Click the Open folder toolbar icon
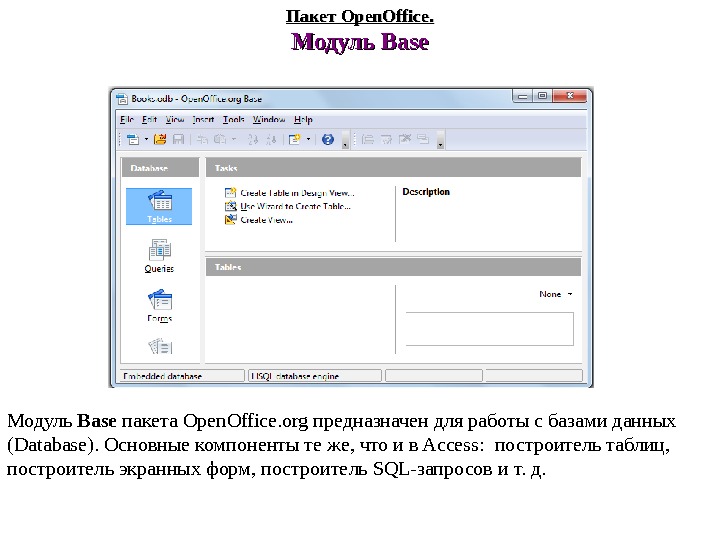The width and height of the screenshot is (720, 540). click(x=160, y=139)
